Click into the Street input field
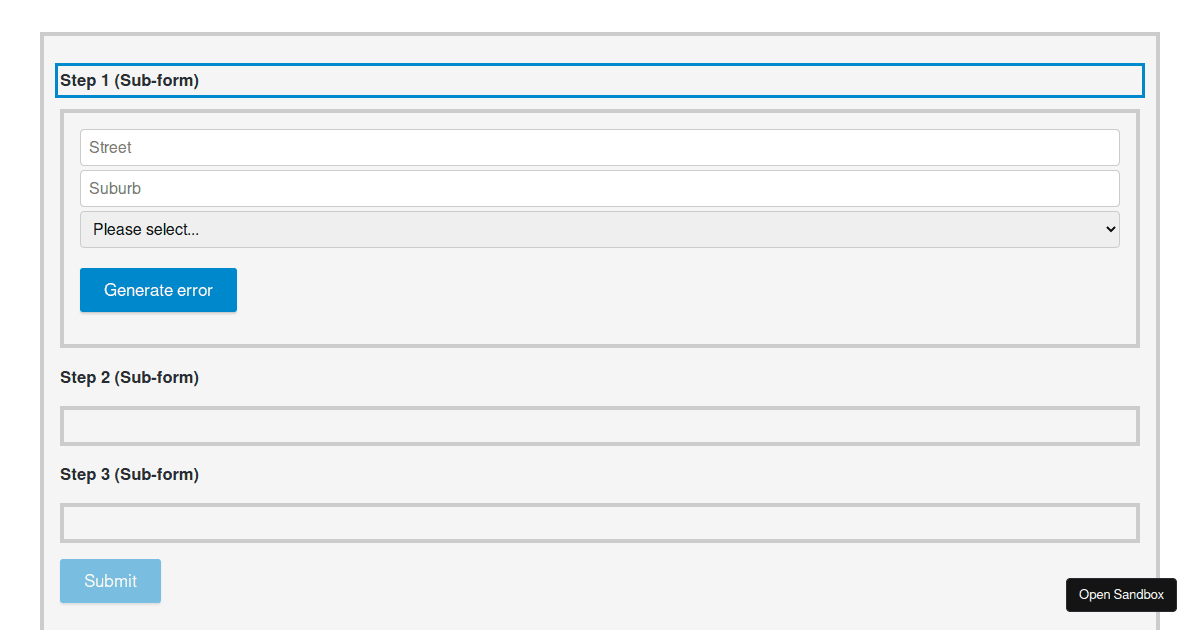 click(x=599, y=147)
